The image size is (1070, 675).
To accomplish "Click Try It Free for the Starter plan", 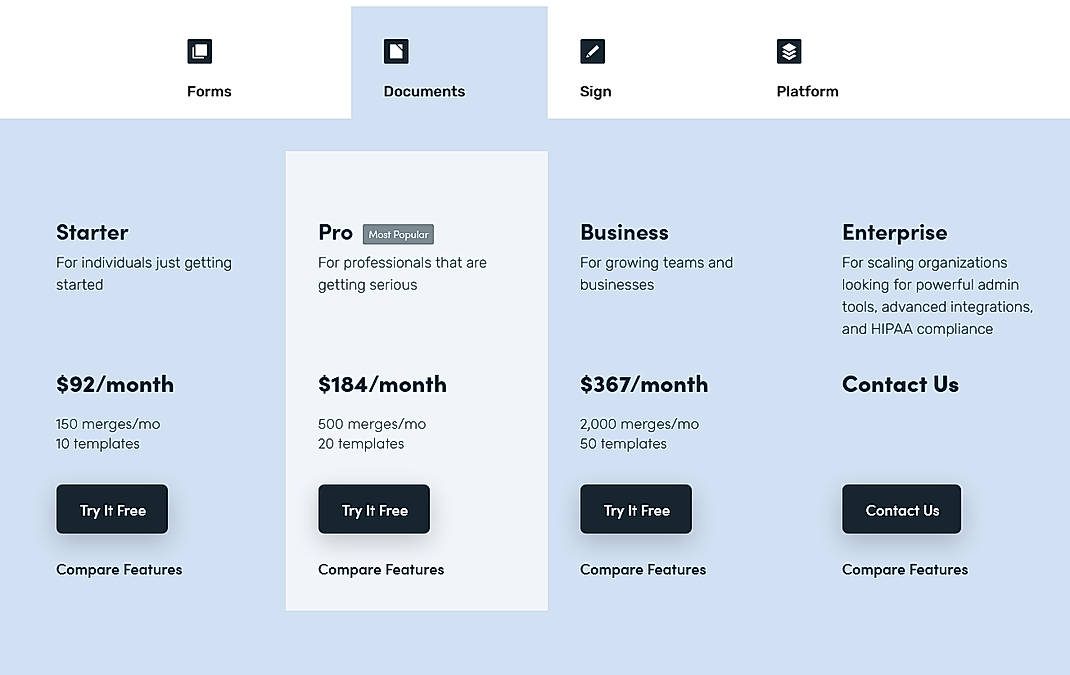I will [112, 509].
